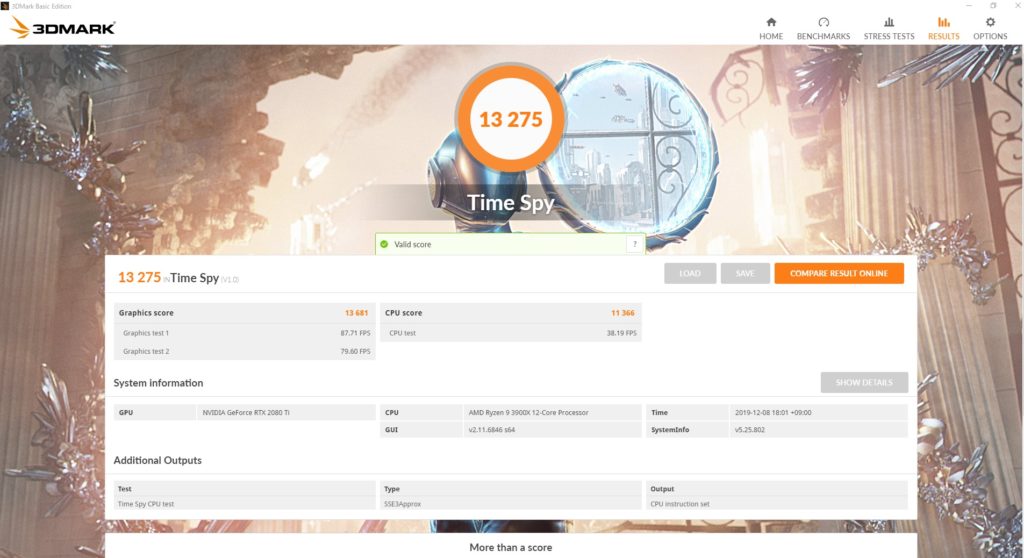1024x558 pixels.
Task: Click COMPARE RESULT ONLINE button
Action: tap(839, 274)
